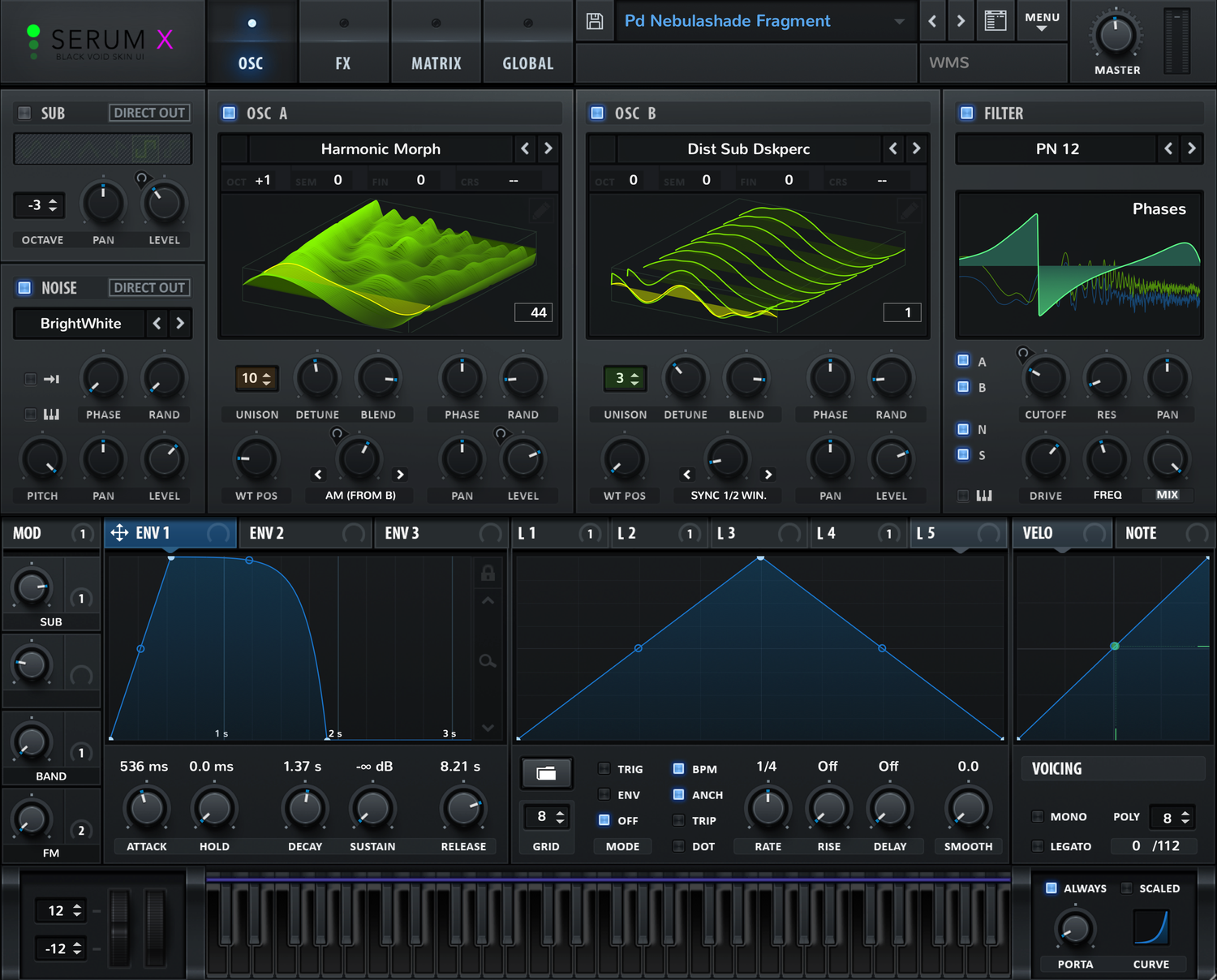
Task: Click the preset name Pd Nebulashade Fragment
Action: tap(726, 21)
